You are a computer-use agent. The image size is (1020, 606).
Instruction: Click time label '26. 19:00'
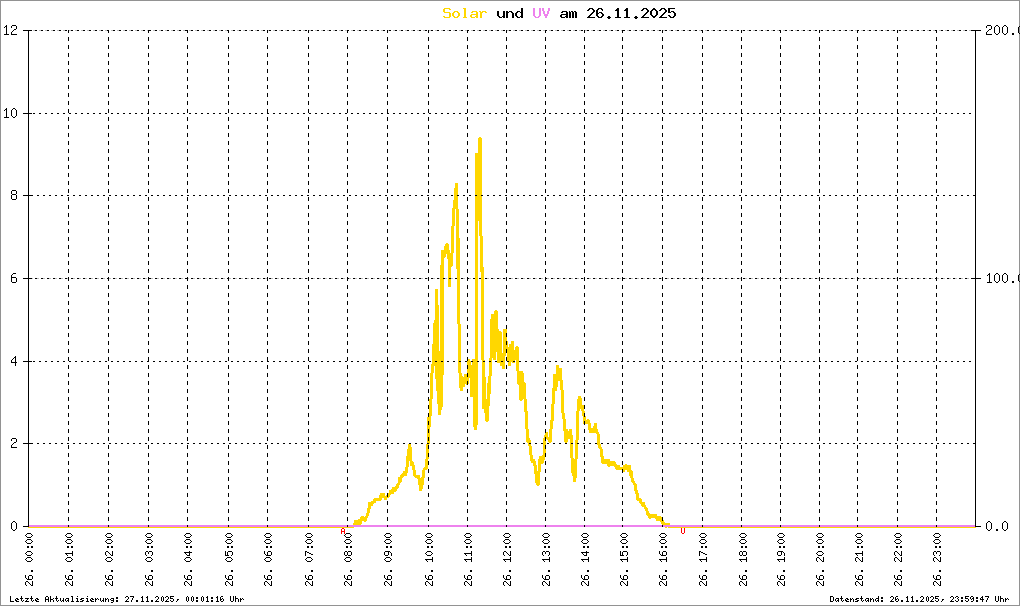781,559
